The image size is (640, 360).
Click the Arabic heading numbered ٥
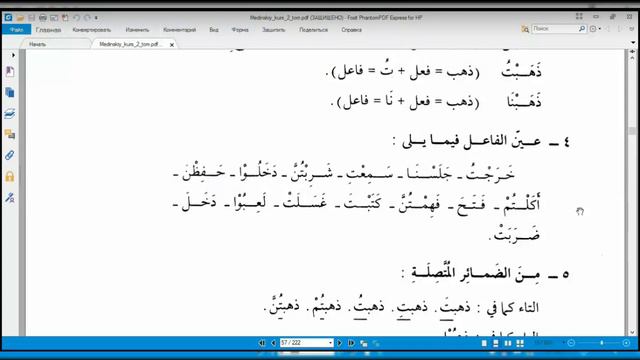point(485,273)
